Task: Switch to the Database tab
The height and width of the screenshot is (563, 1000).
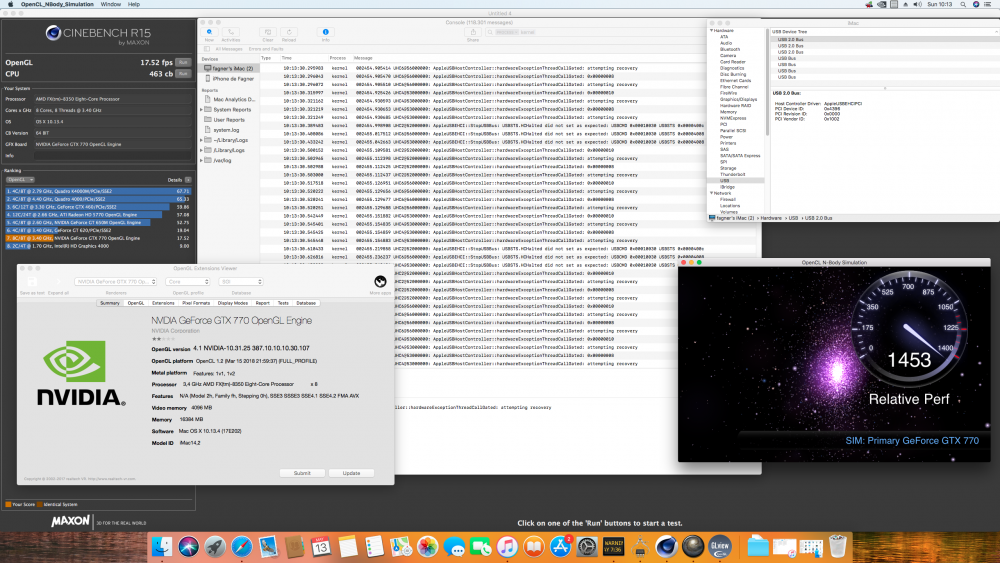Action: [306, 303]
